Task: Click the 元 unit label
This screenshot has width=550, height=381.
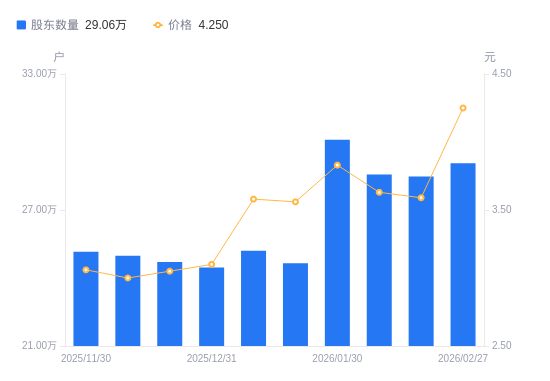Action: point(490,56)
